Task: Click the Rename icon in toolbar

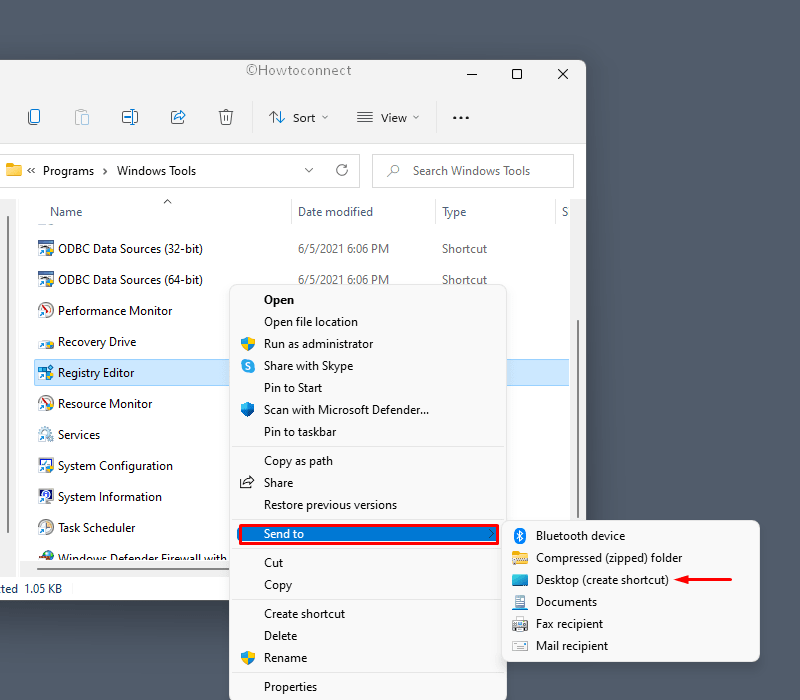Action: [x=130, y=117]
